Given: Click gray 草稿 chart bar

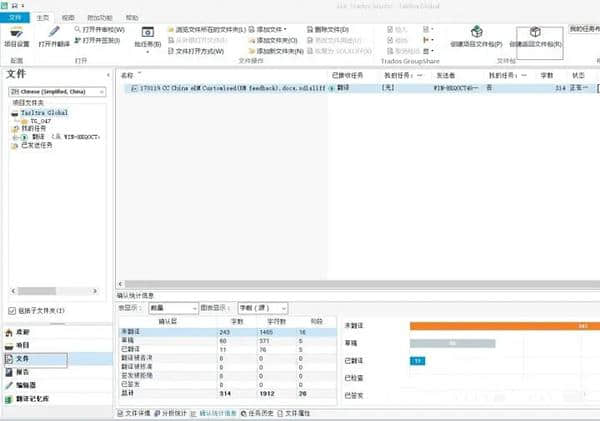Looking at the screenshot, I should tap(452, 343).
